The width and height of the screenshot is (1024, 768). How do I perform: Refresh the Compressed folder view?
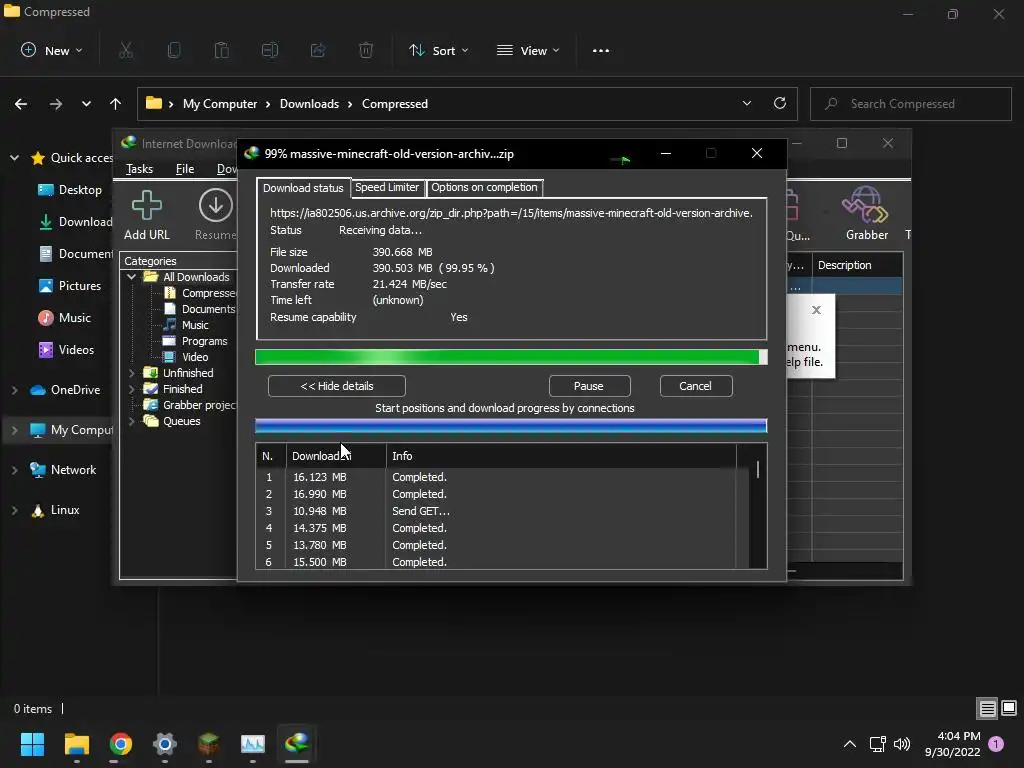coord(780,103)
